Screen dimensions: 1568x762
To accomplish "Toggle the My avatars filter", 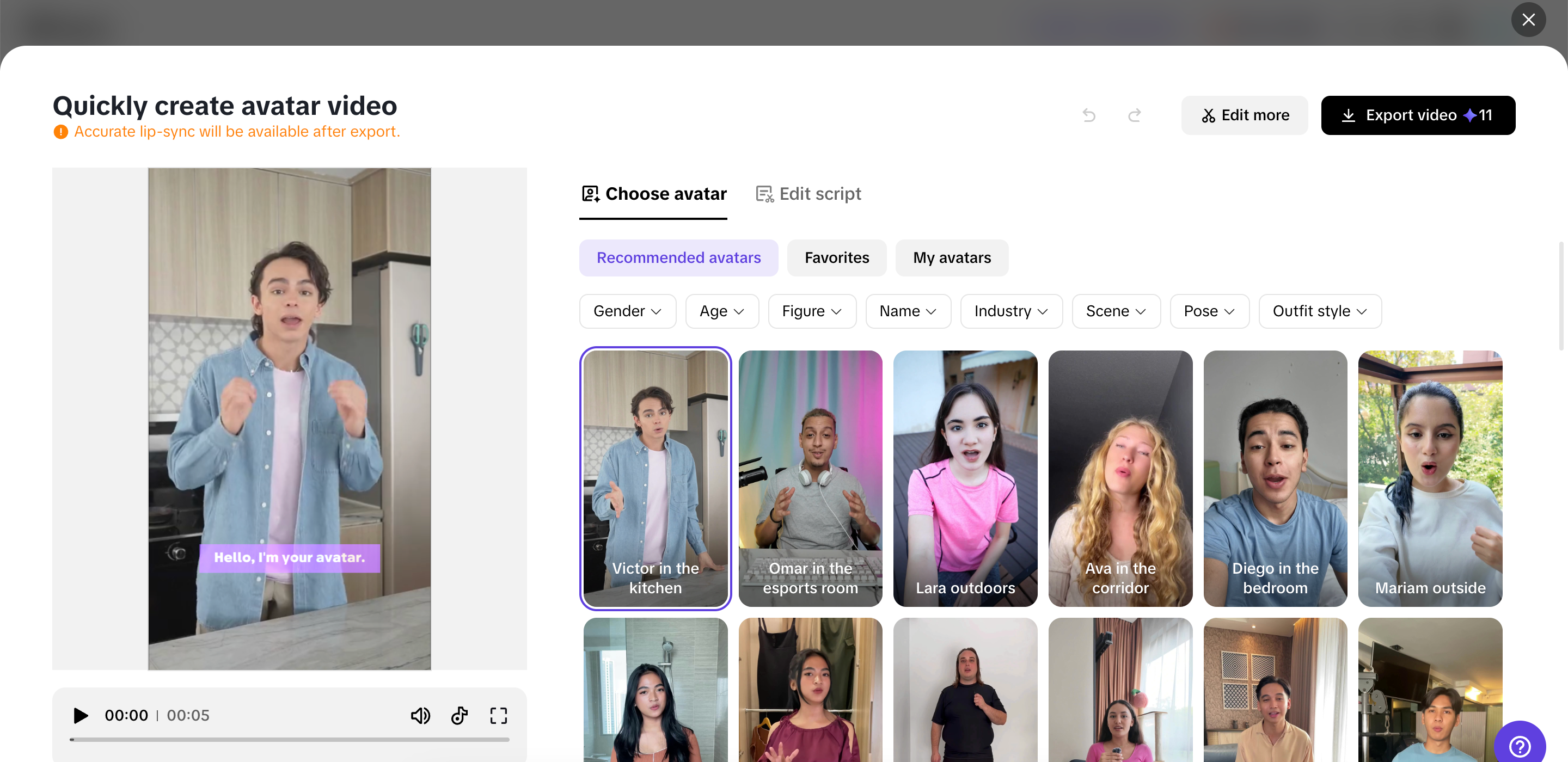I will click(x=951, y=257).
